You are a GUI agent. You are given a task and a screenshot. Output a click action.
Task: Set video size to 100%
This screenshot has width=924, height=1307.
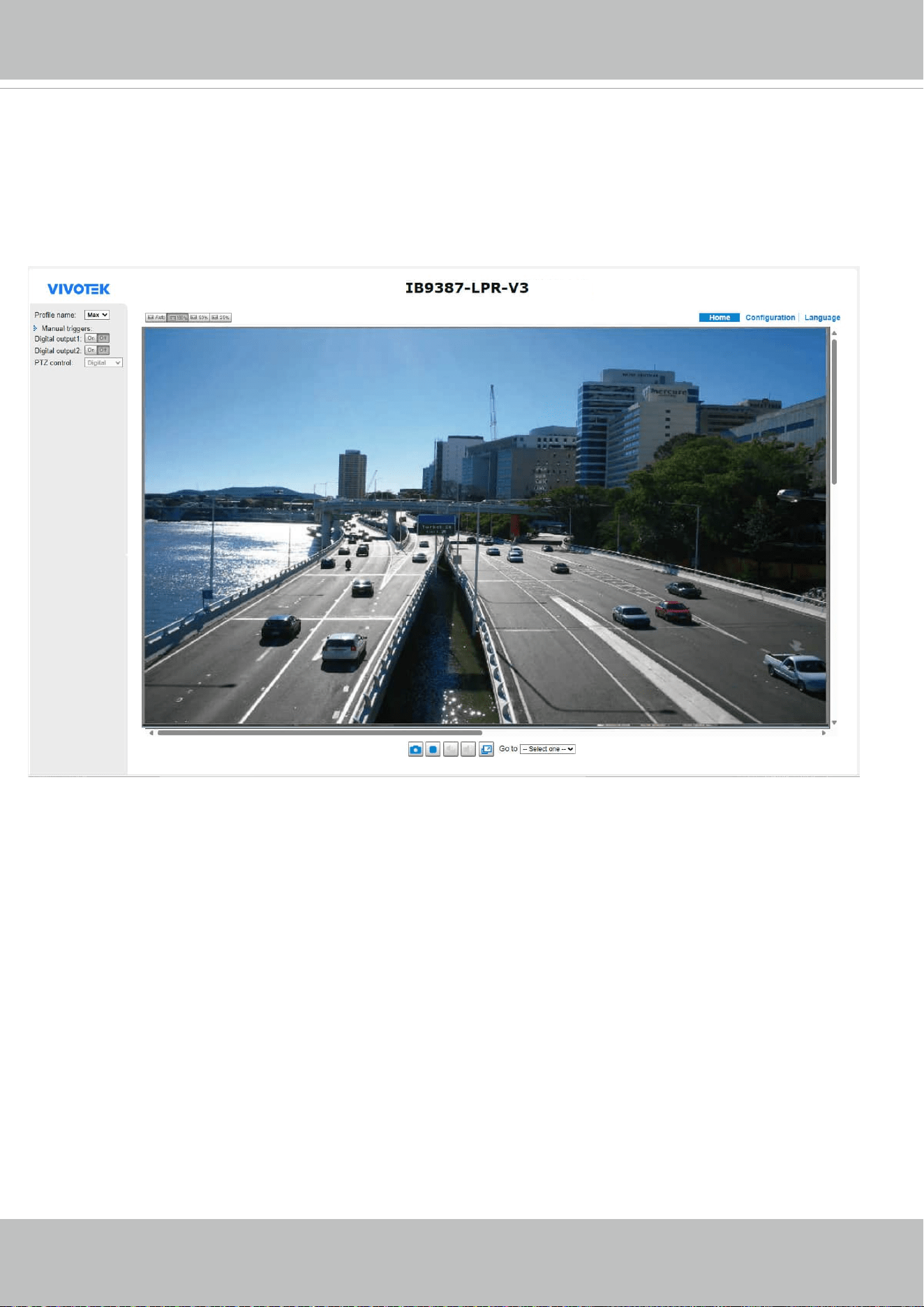pos(177,318)
